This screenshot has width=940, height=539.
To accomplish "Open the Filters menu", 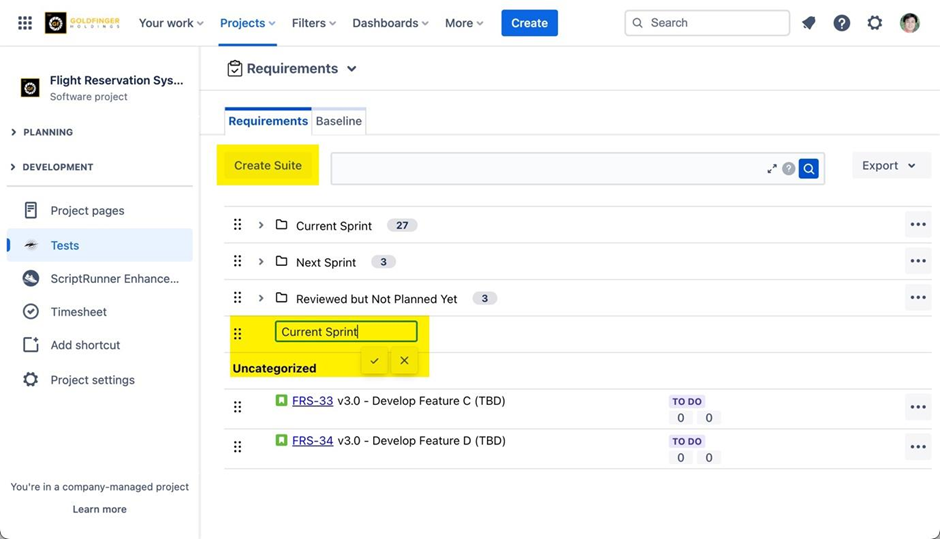I will 313,23.
